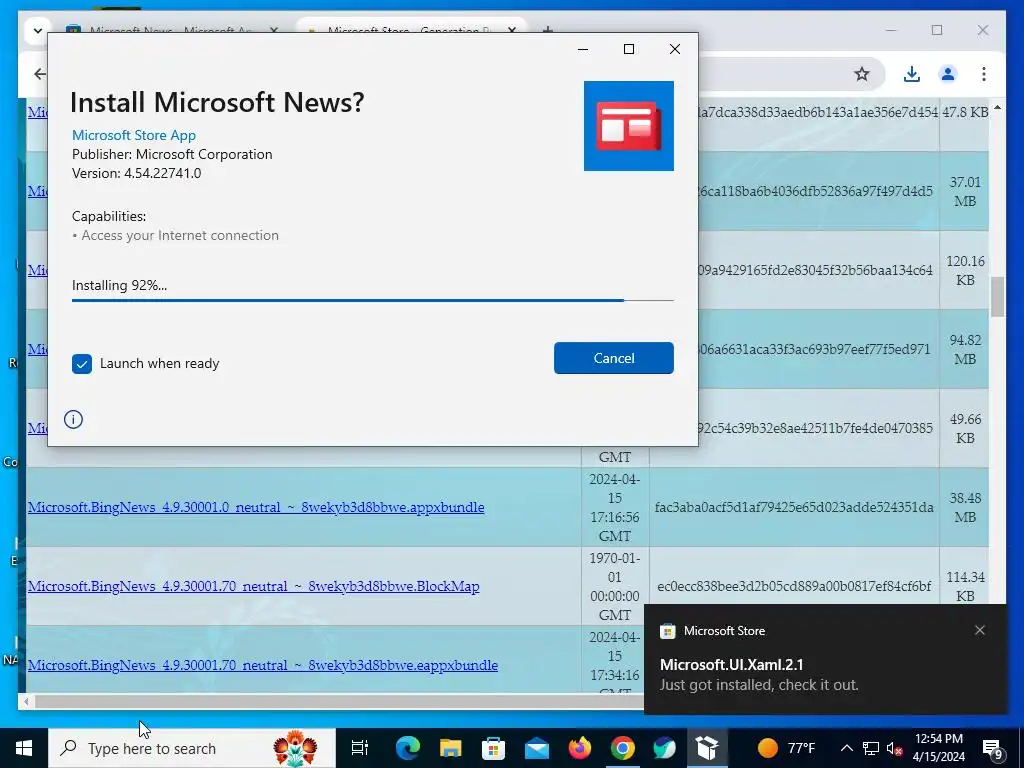Open the weather widget showing 77°F
The image size is (1024, 768).
[x=786, y=748]
